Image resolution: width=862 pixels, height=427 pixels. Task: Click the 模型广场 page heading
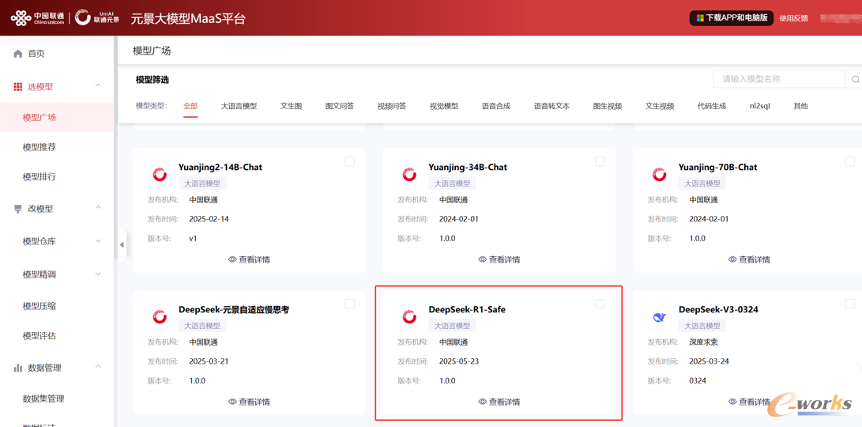152,51
